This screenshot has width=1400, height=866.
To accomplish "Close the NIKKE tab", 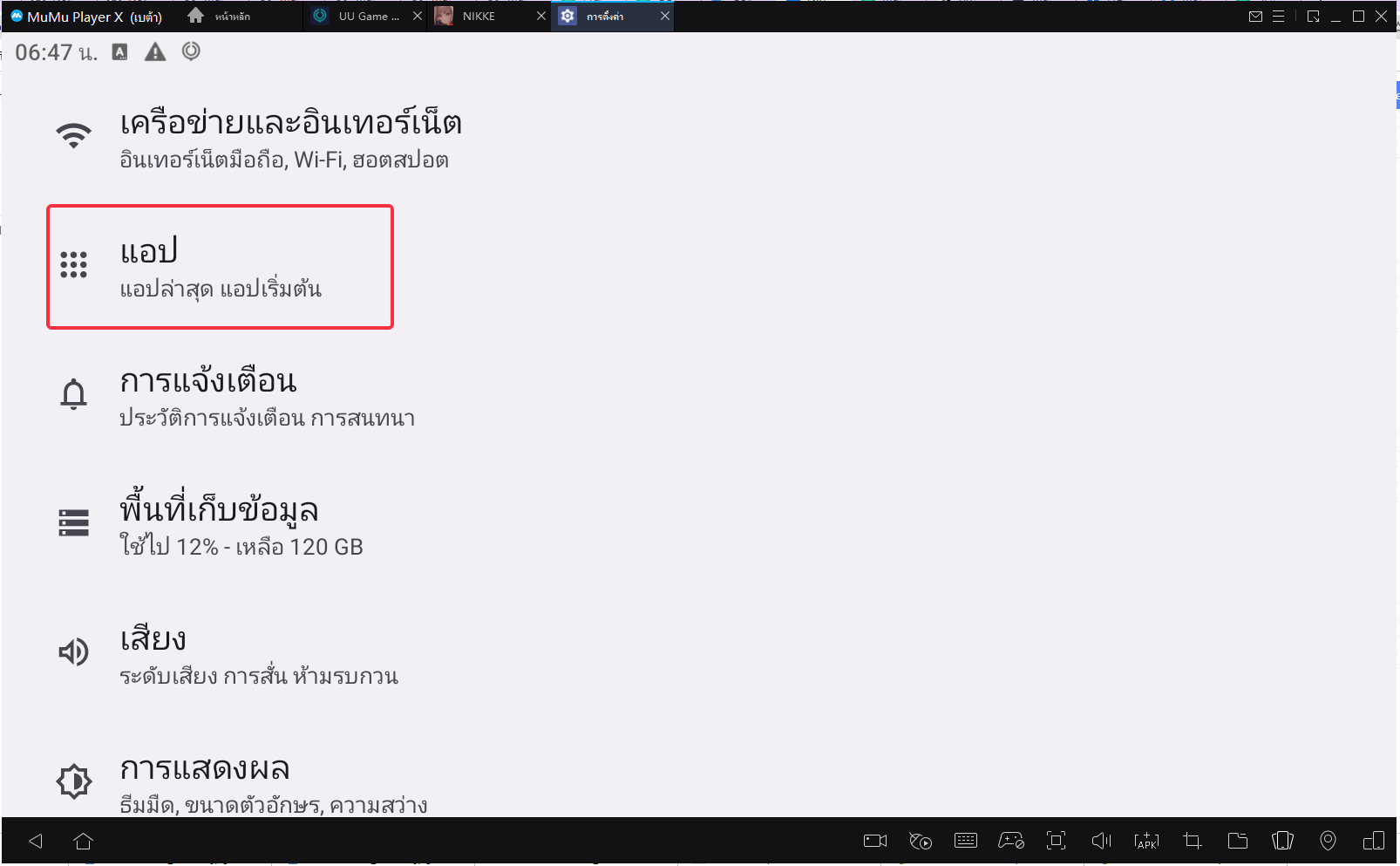I will coord(540,17).
